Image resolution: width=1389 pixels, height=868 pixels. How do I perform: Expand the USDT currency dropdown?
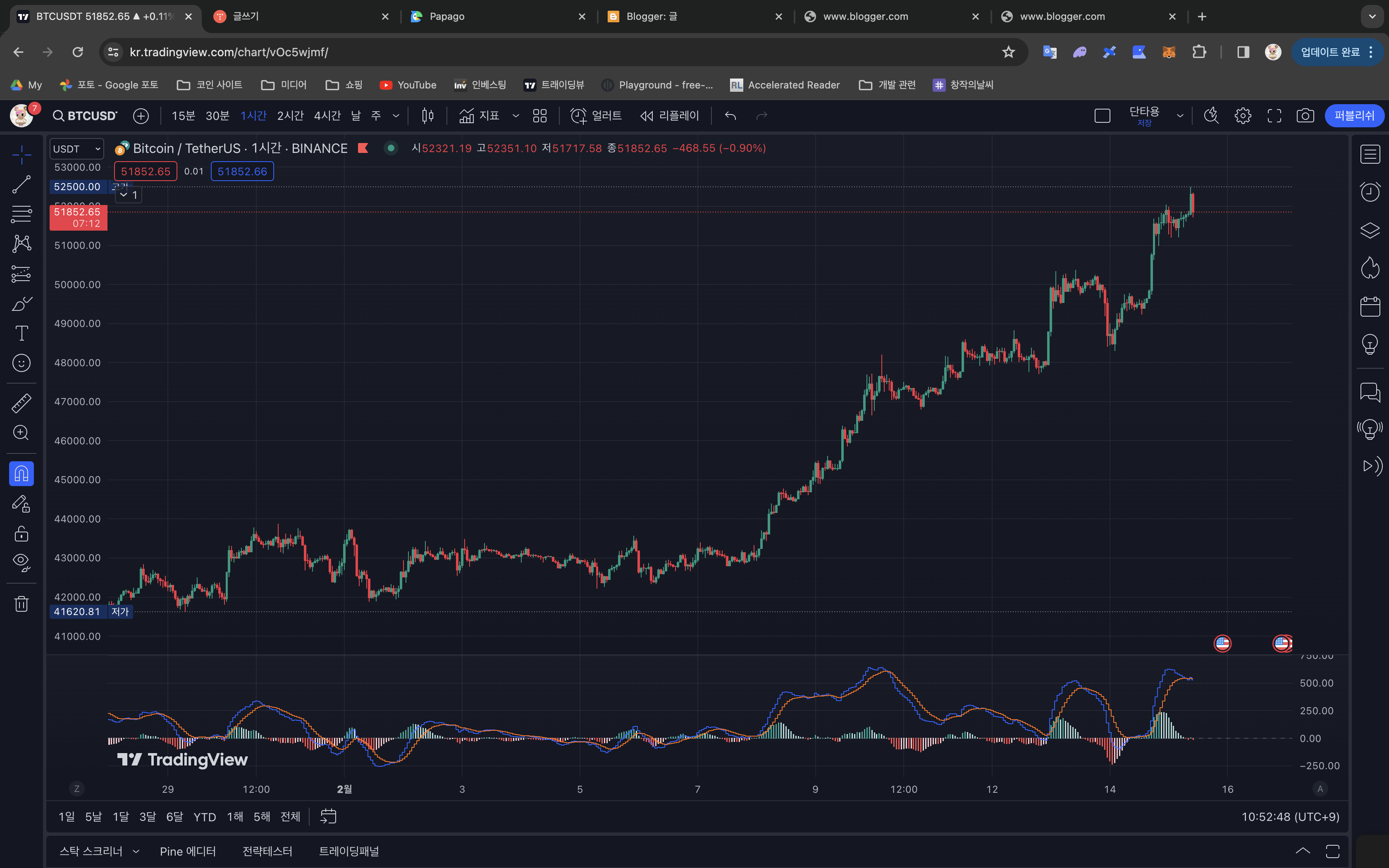point(76,149)
